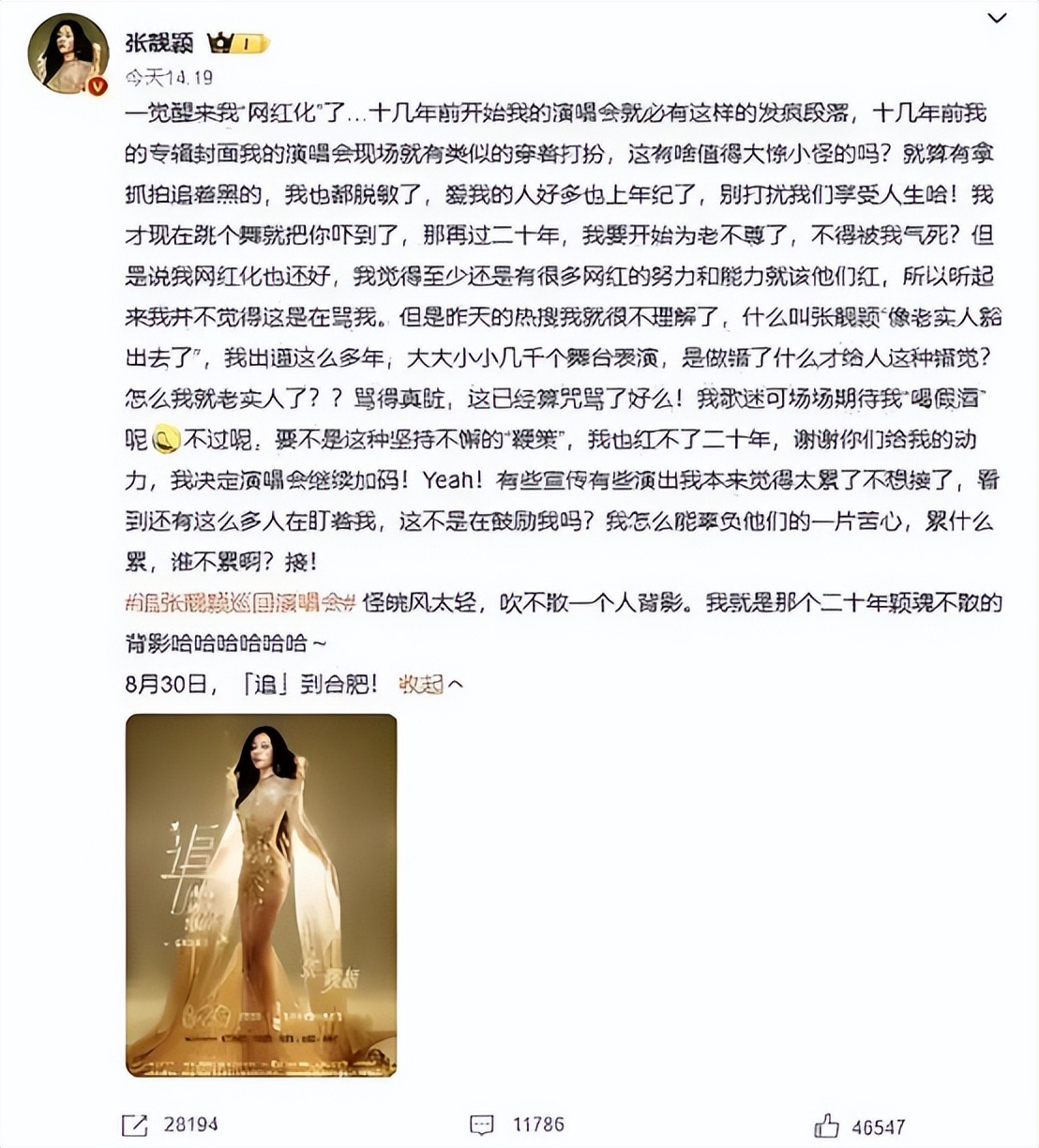Open the post options chevron menu
Viewport: 1039px width, 1148px height.
997,19
